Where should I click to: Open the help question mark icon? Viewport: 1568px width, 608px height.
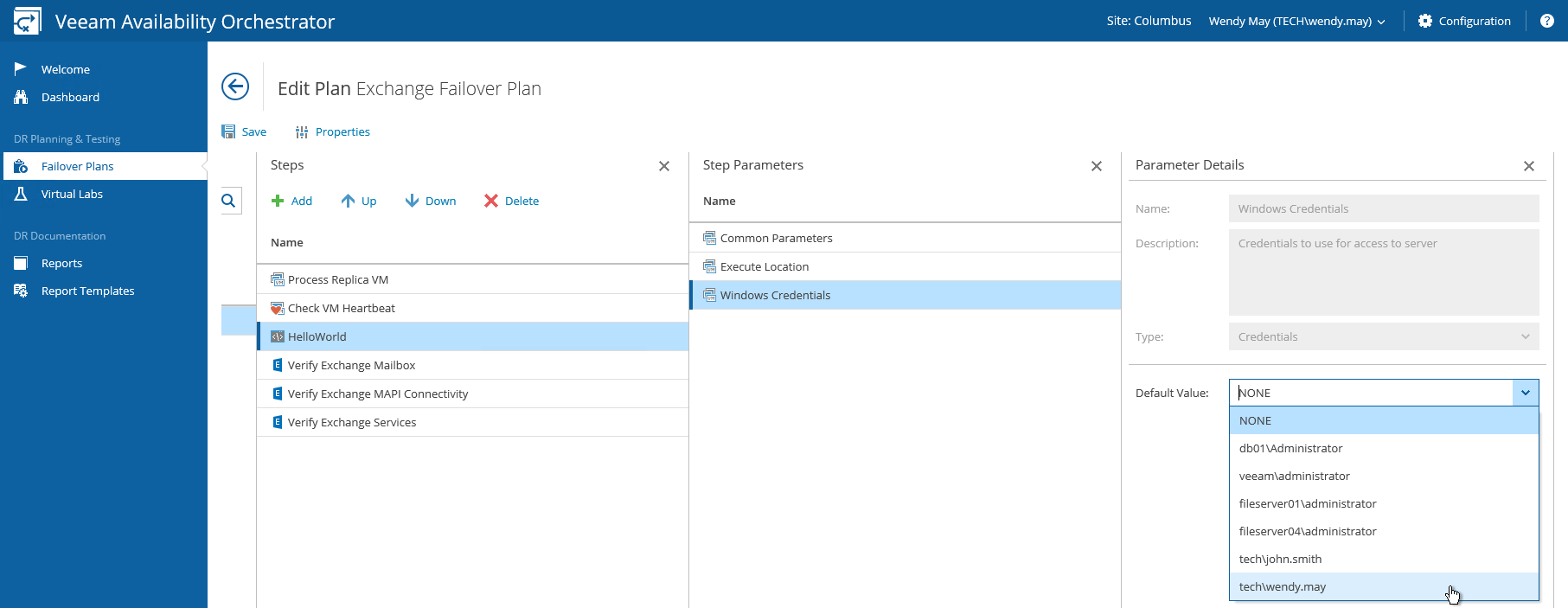(x=1547, y=21)
